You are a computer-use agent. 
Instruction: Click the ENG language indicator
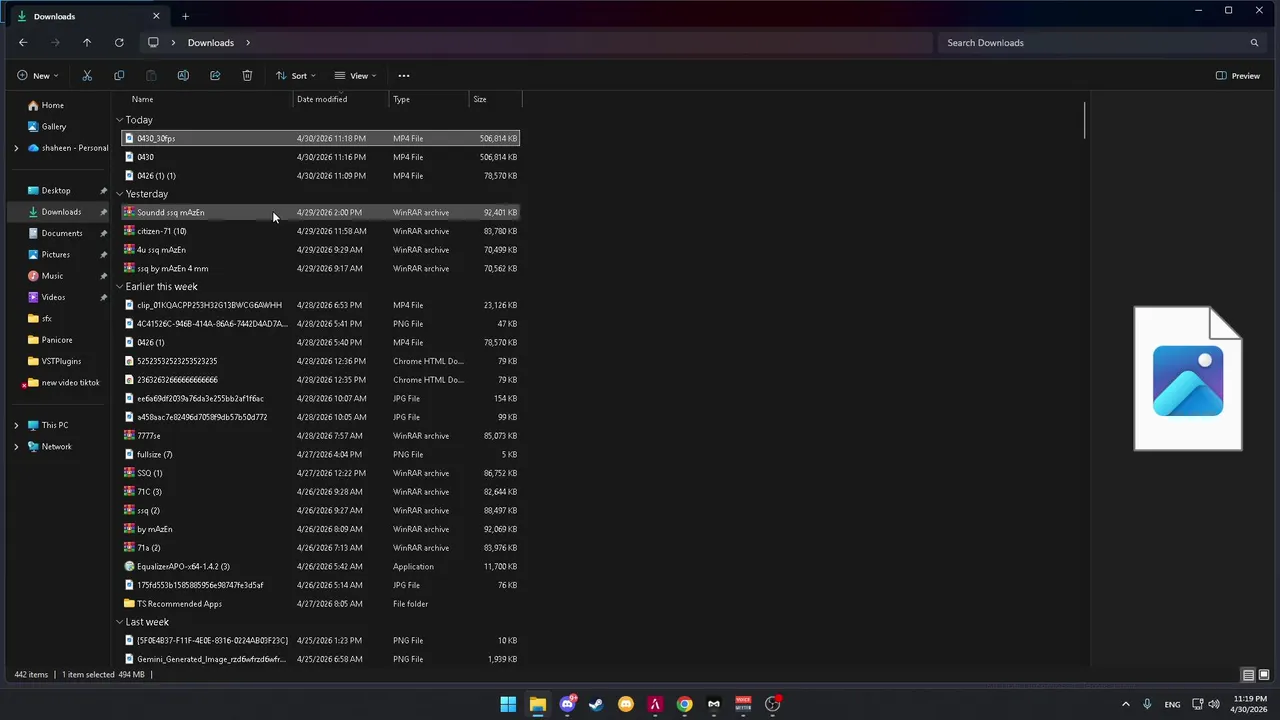[x=1172, y=704]
